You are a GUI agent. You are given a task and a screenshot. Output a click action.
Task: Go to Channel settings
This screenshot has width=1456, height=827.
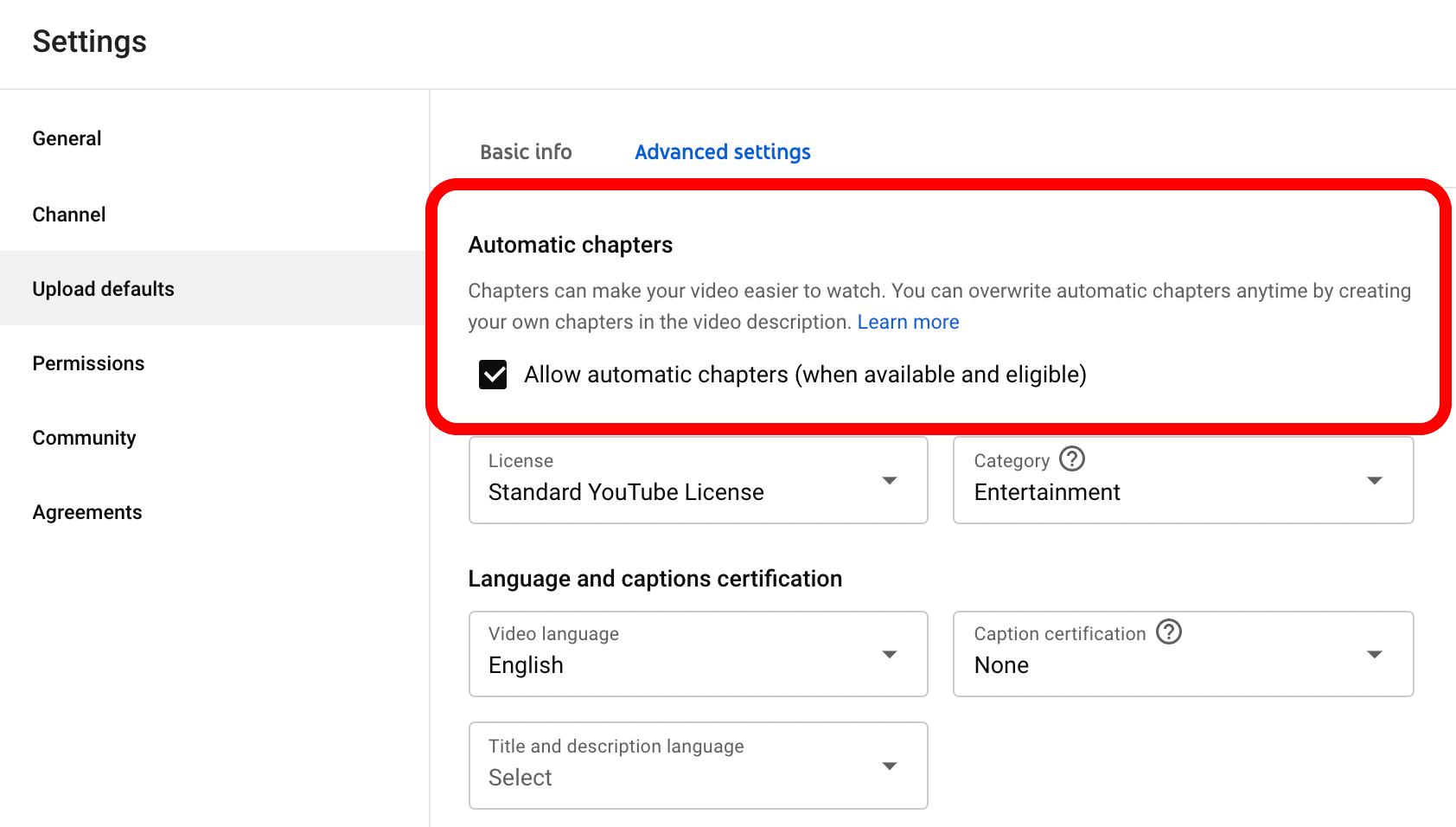pyautogui.click(x=69, y=215)
